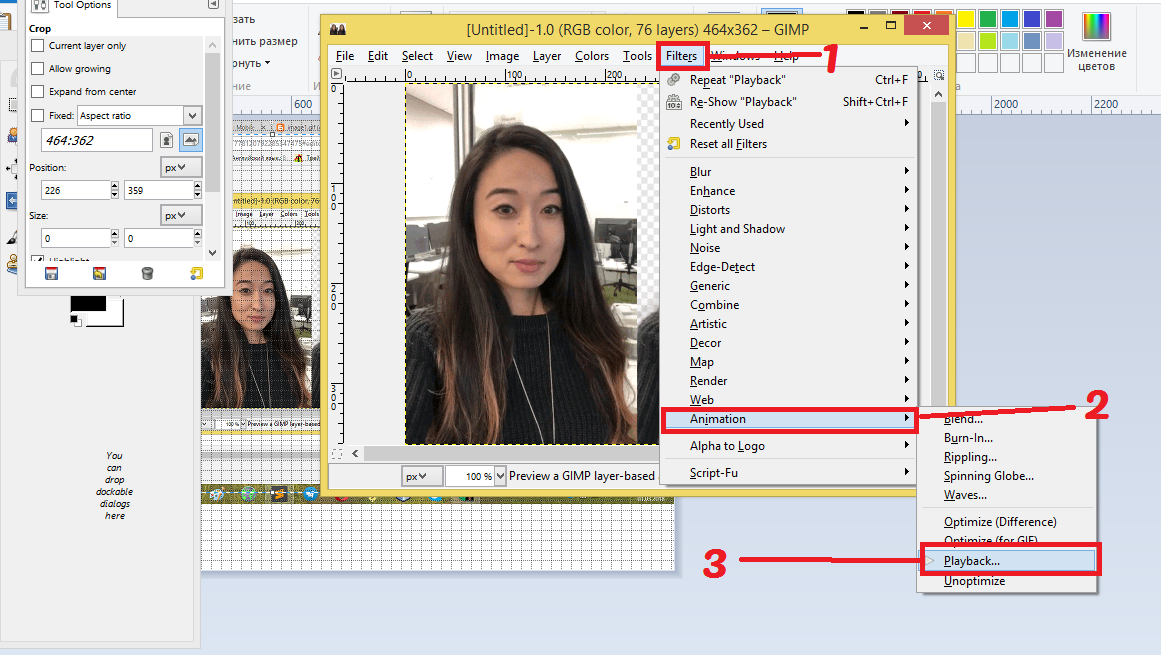Delete tool preset trash icon
1161x655 pixels.
147,274
